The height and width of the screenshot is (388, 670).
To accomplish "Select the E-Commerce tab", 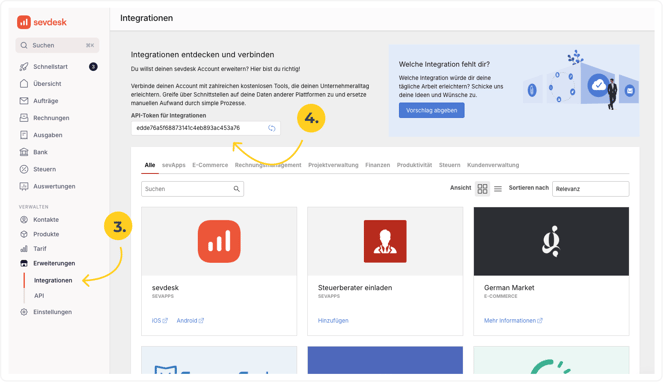I will [x=210, y=165].
